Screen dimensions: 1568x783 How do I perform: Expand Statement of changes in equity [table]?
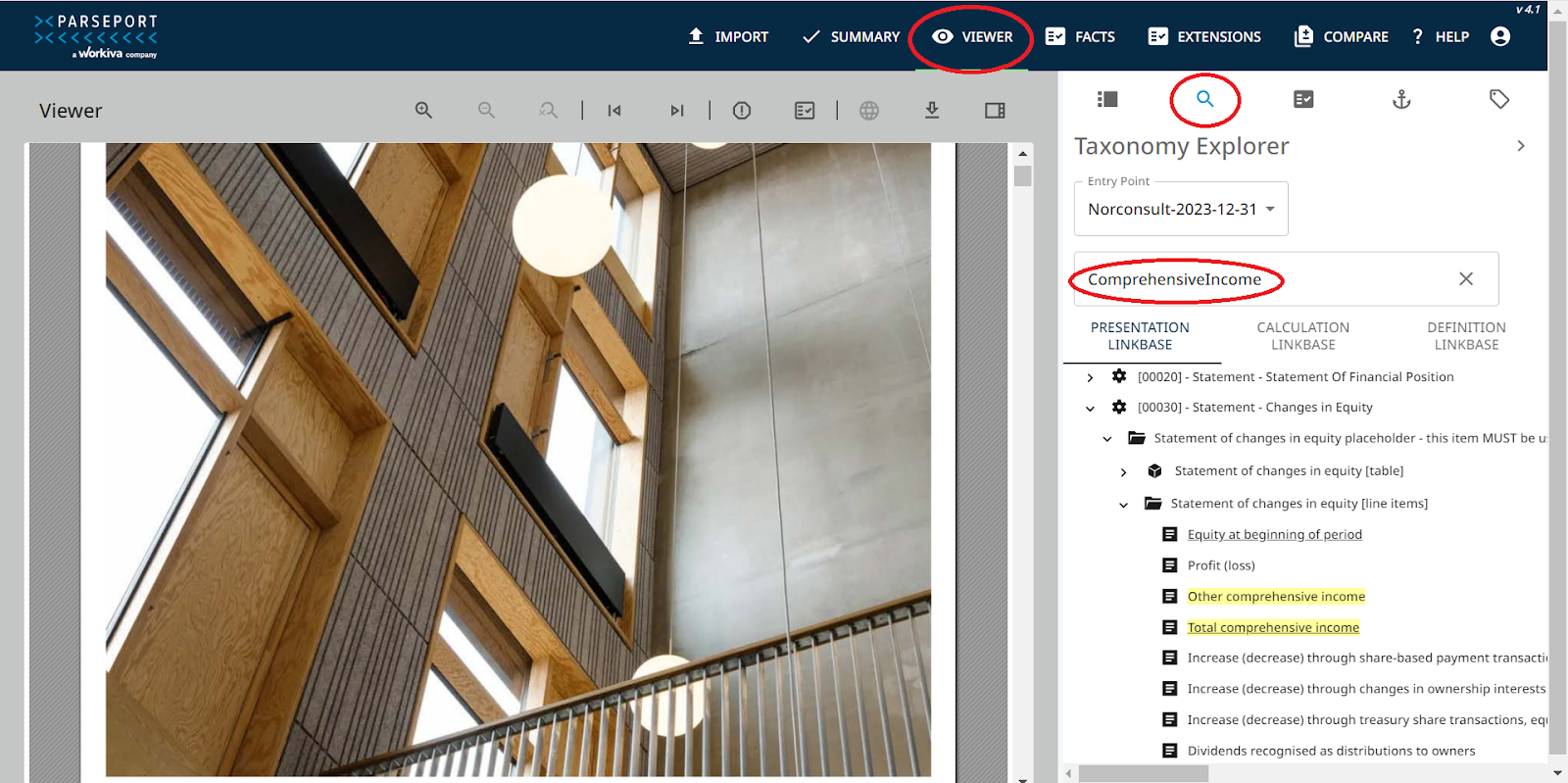click(1123, 472)
